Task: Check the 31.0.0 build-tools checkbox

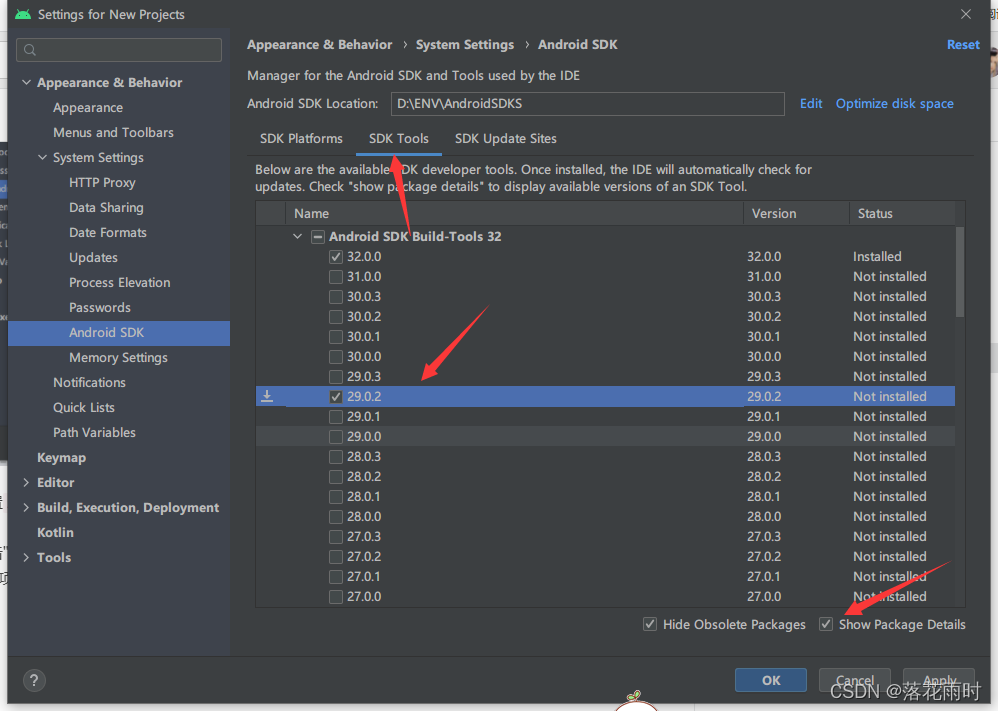Action: pyautogui.click(x=336, y=277)
